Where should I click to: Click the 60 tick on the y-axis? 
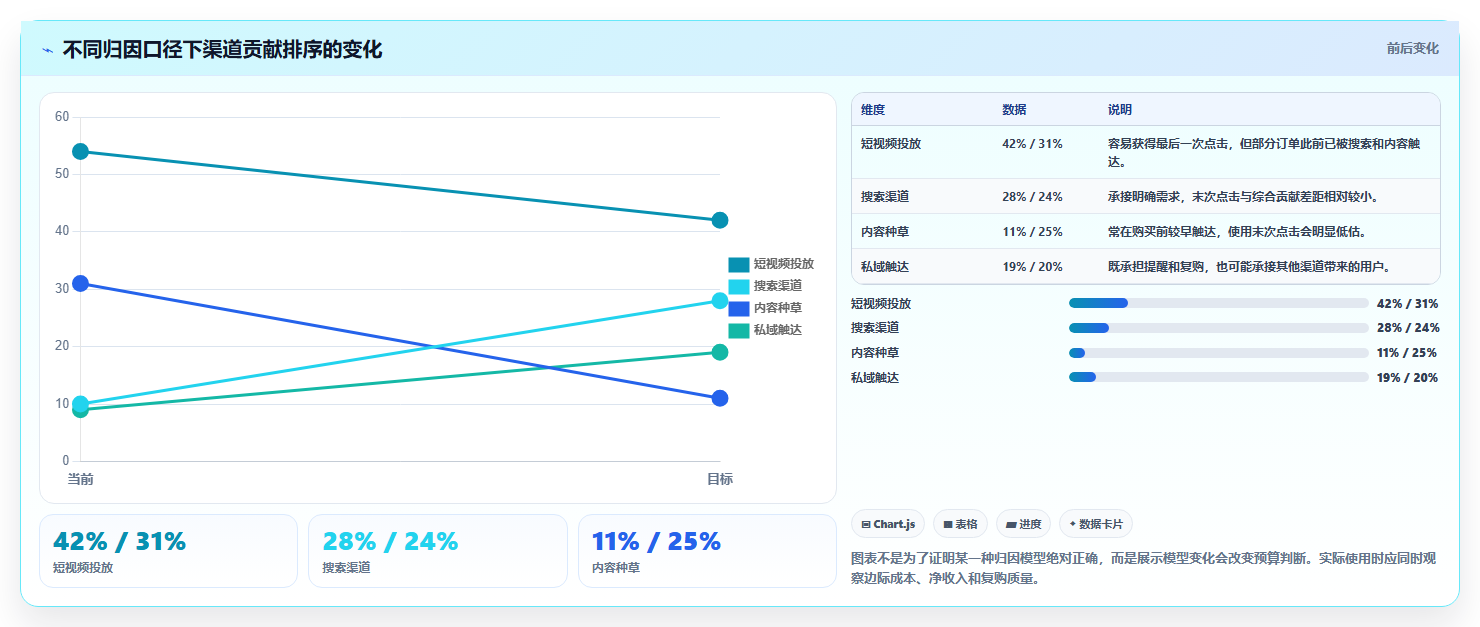(x=62, y=117)
